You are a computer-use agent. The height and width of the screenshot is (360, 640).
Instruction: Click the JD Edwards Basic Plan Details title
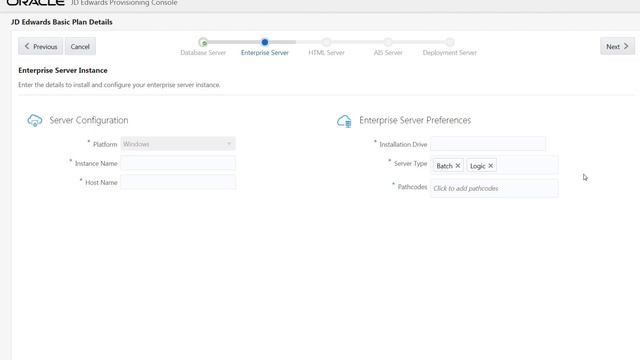(62, 22)
